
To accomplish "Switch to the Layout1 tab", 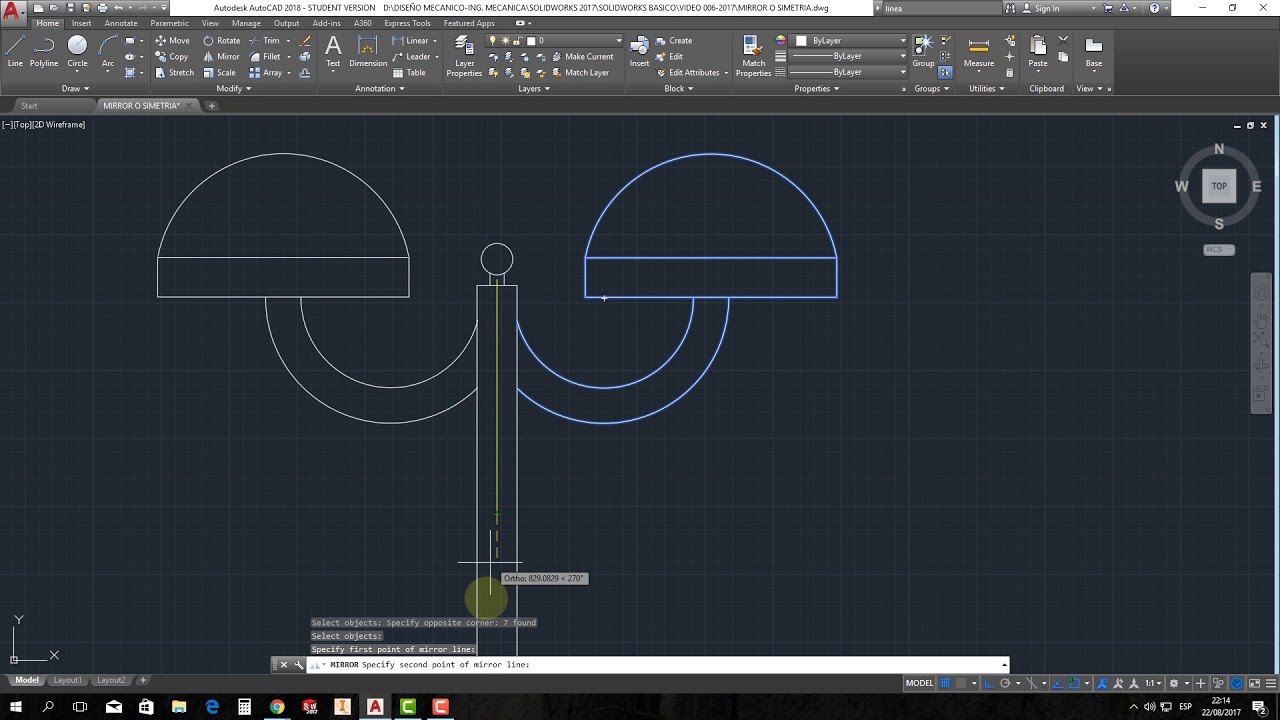I will pyautogui.click(x=68, y=680).
